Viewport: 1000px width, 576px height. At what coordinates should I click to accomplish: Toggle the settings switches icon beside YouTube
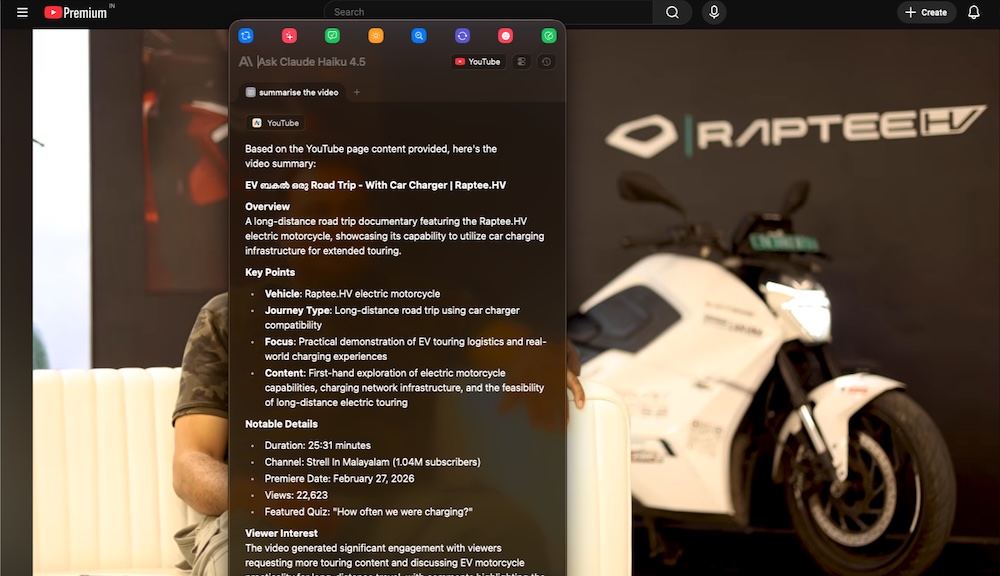521,62
